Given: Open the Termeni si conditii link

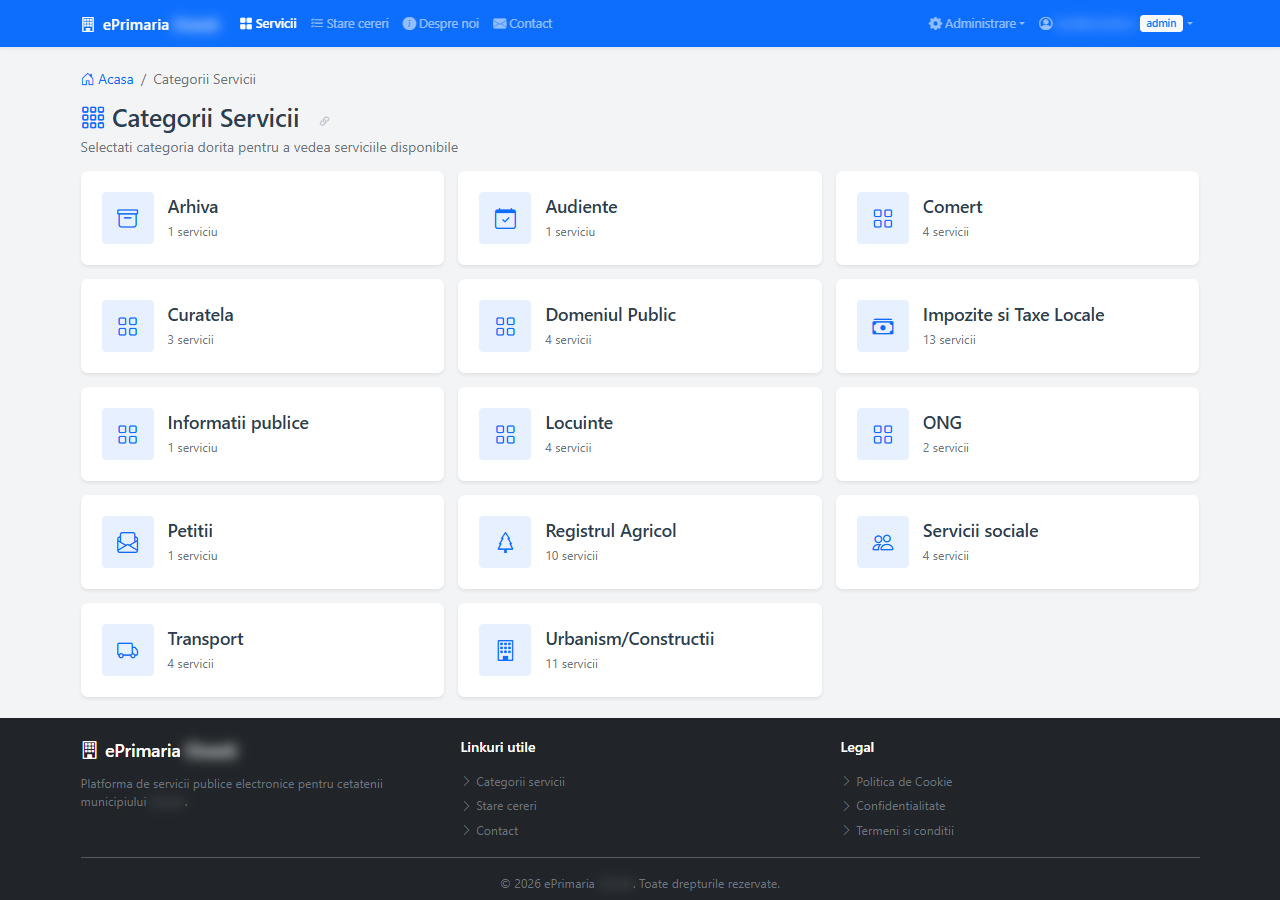Looking at the screenshot, I should (x=905, y=831).
